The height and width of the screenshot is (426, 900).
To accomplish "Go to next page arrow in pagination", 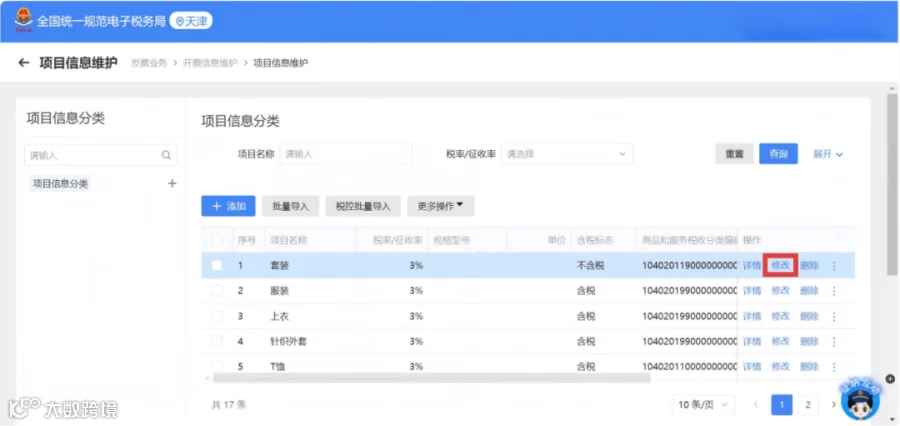I will tap(833, 405).
